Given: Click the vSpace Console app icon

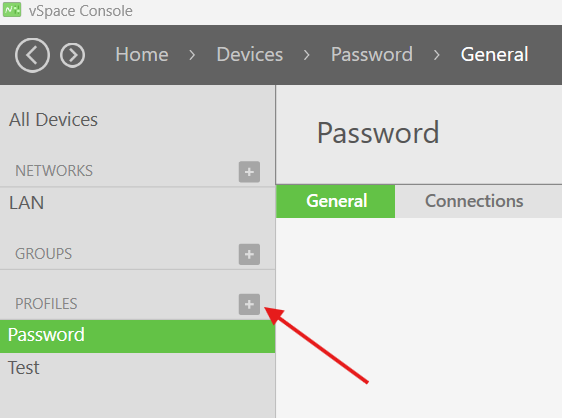Looking at the screenshot, I should (x=13, y=10).
